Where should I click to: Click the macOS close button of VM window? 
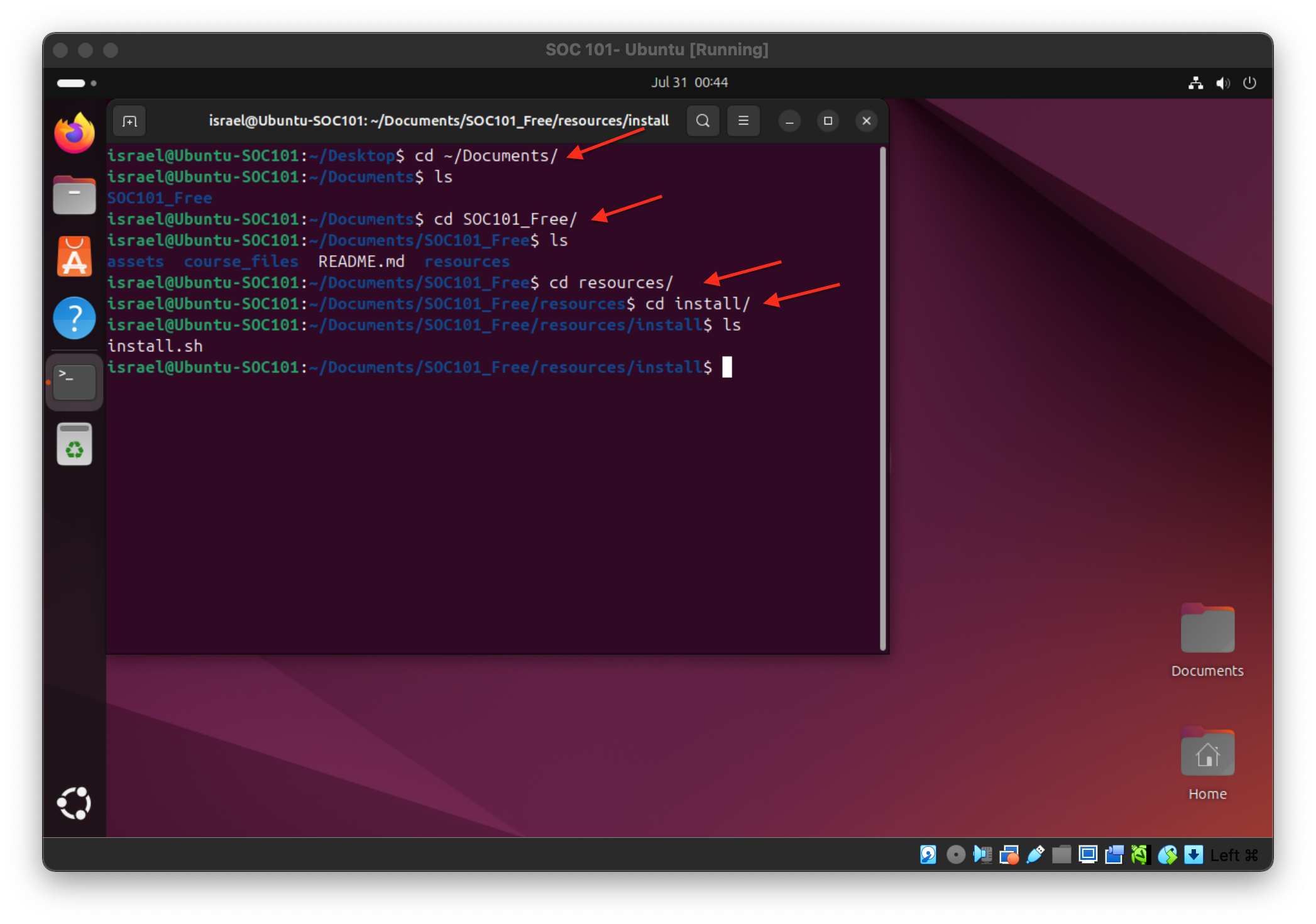click(60, 50)
